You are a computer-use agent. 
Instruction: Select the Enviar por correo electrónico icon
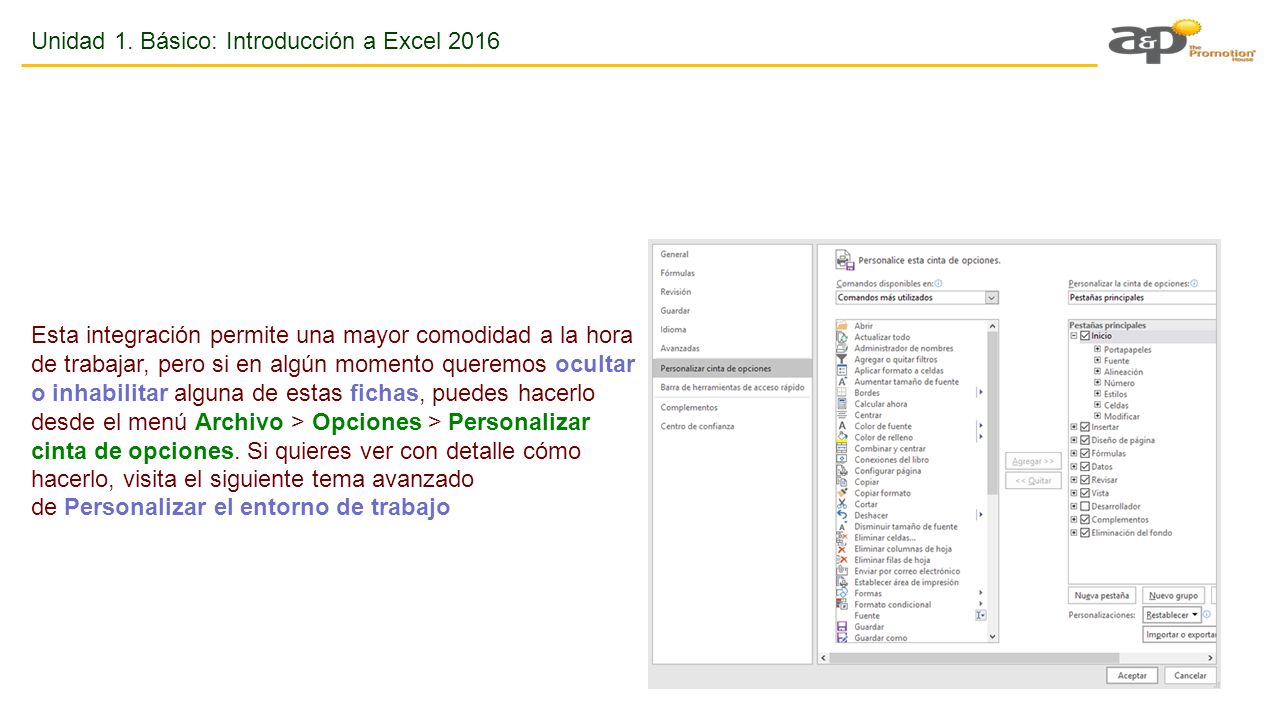click(x=842, y=571)
